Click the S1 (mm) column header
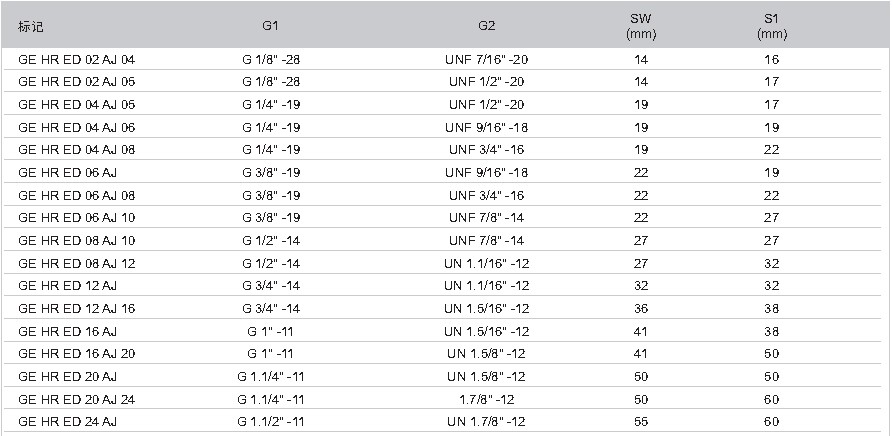Viewport: 892px width, 436px height. pyautogui.click(x=772, y=26)
